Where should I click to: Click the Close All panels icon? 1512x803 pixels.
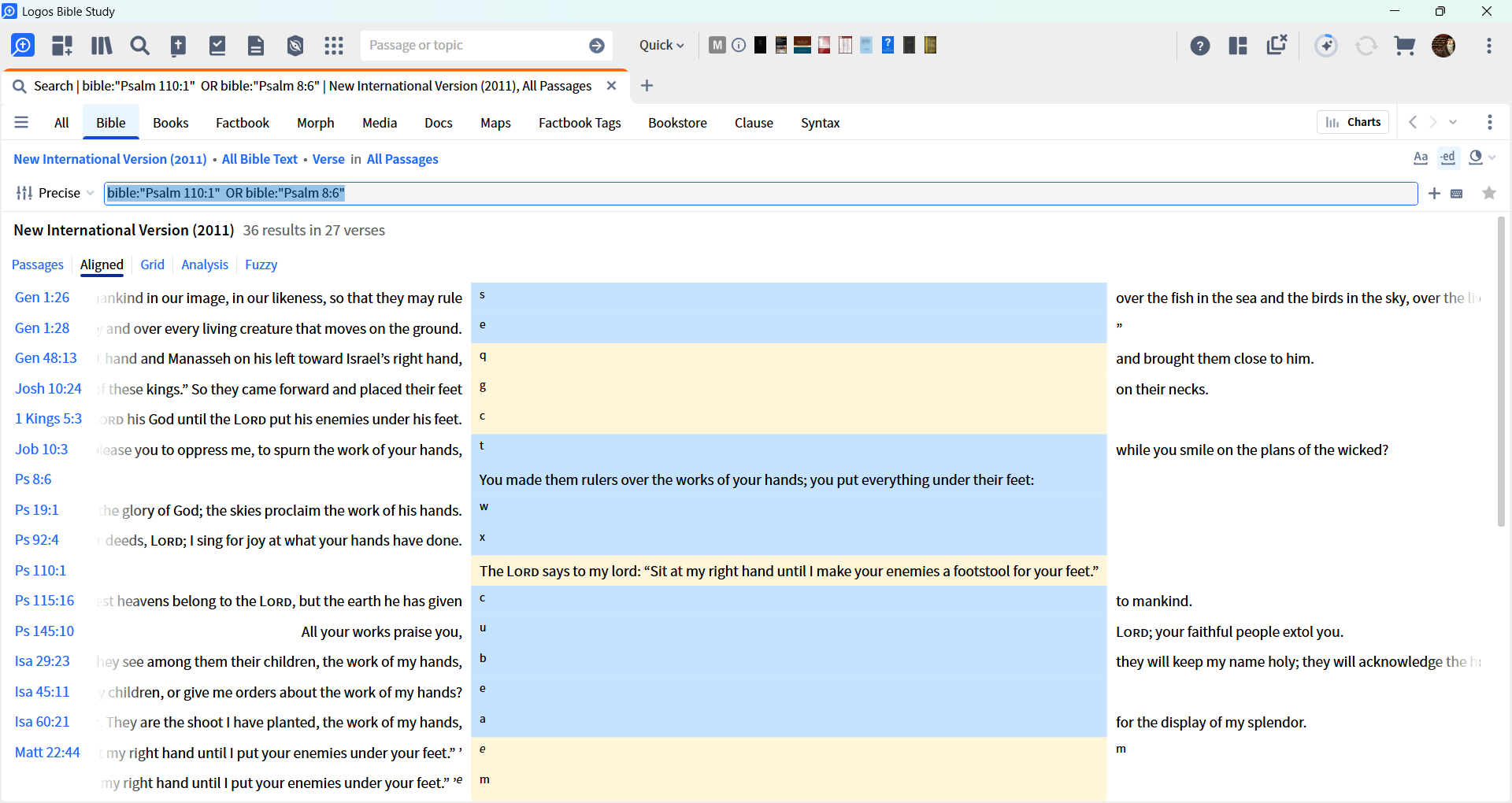[1277, 45]
